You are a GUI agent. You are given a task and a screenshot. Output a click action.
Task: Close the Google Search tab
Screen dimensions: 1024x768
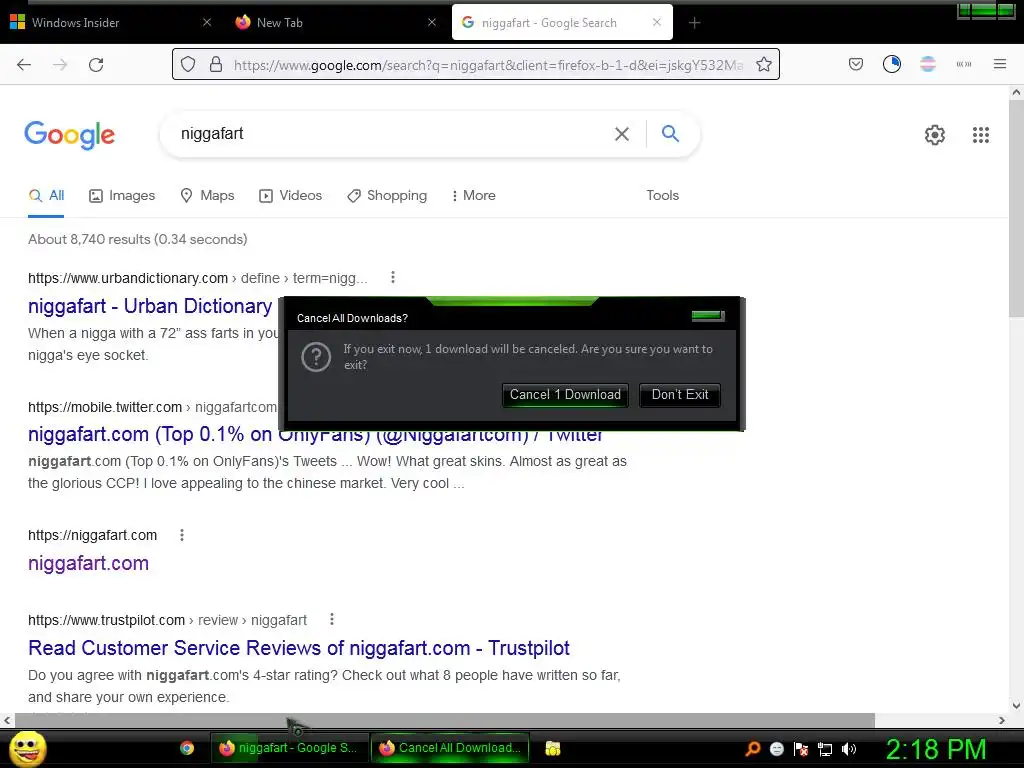coord(657,22)
